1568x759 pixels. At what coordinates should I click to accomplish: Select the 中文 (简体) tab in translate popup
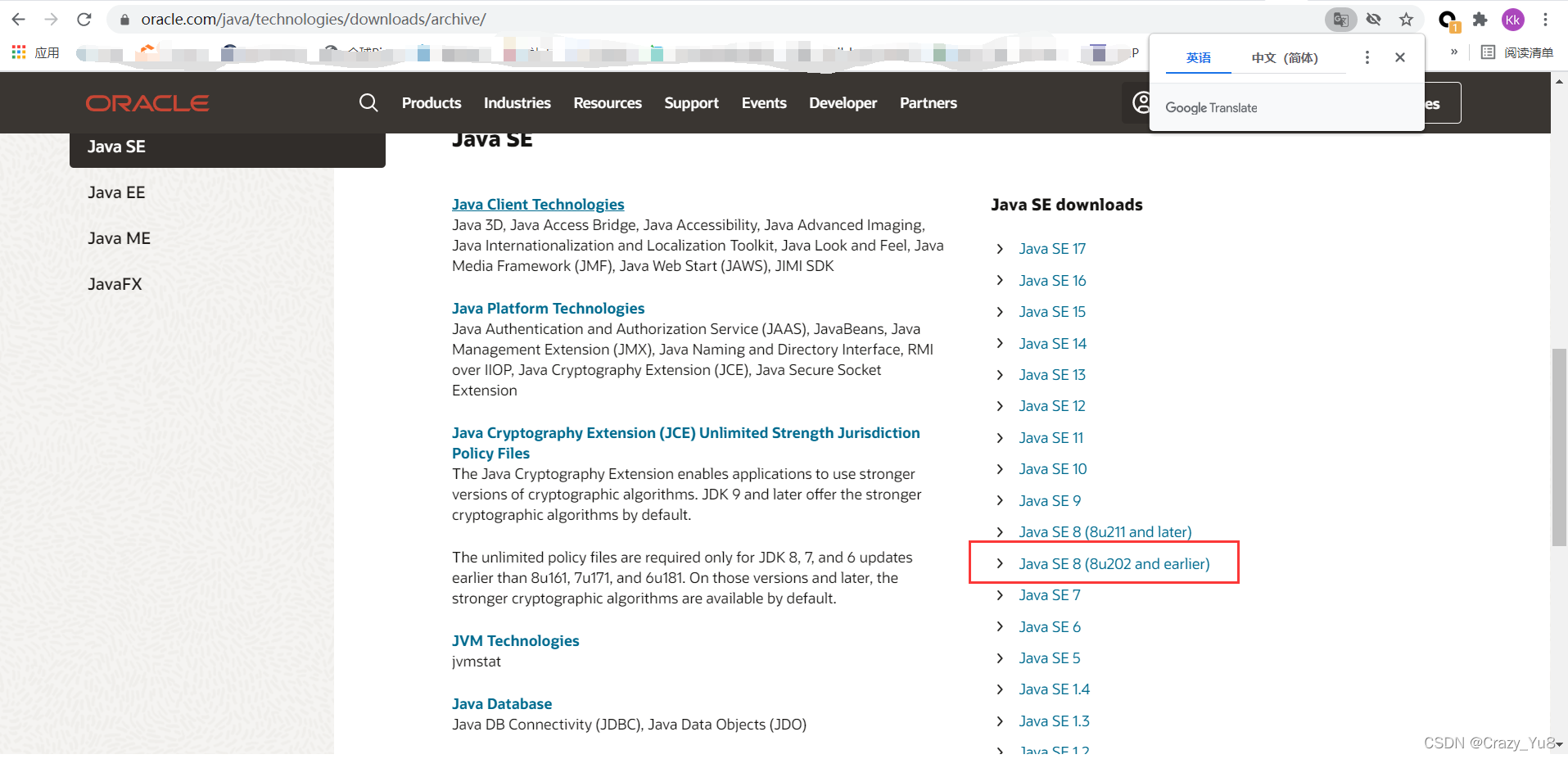click(x=1285, y=57)
